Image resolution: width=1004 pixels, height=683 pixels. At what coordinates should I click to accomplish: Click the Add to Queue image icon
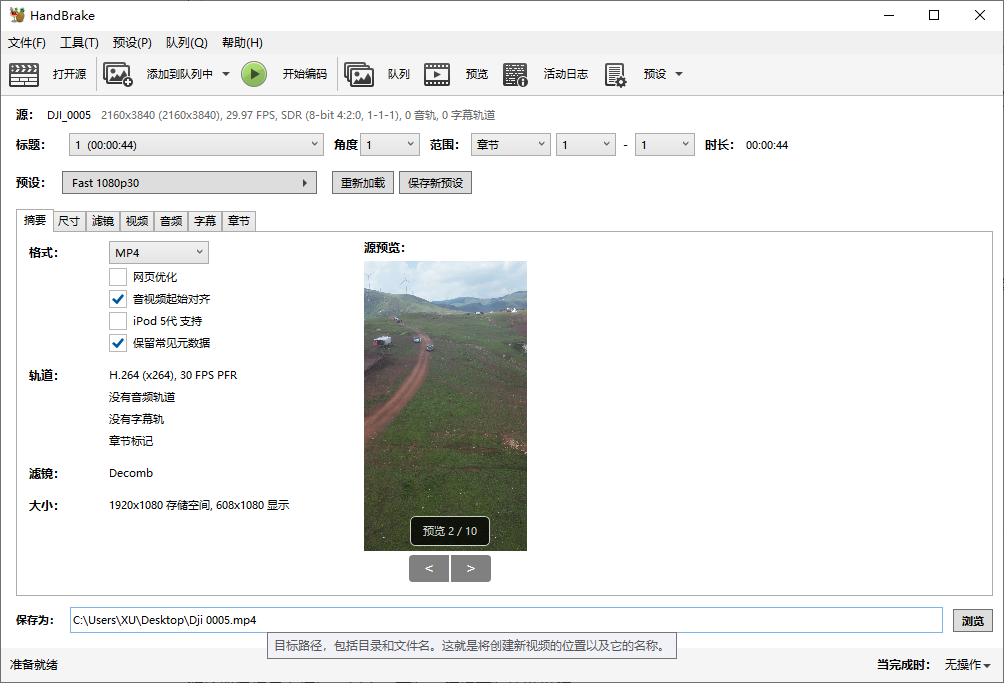click(x=118, y=74)
